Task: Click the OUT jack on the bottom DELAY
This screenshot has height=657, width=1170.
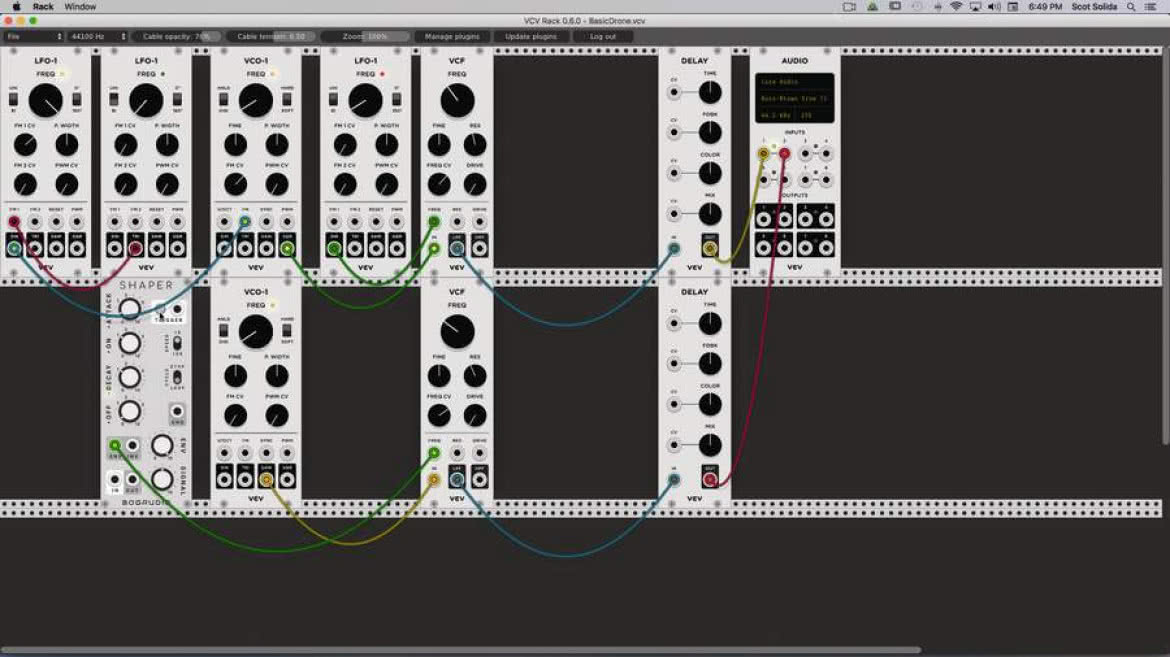Action: pyautogui.click(x=710, y=479)
